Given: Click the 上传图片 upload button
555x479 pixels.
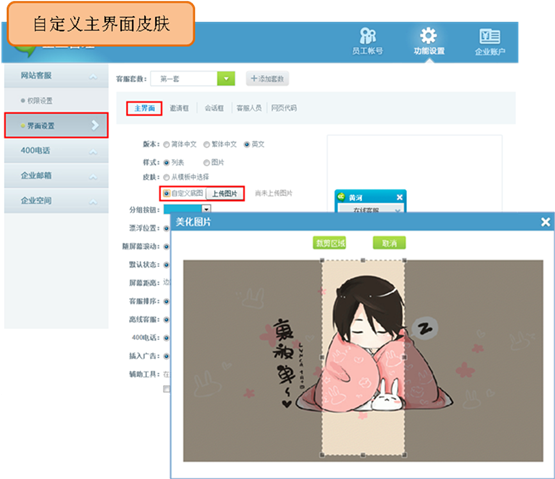Looking at the screenshot, I should click(224, 193).
